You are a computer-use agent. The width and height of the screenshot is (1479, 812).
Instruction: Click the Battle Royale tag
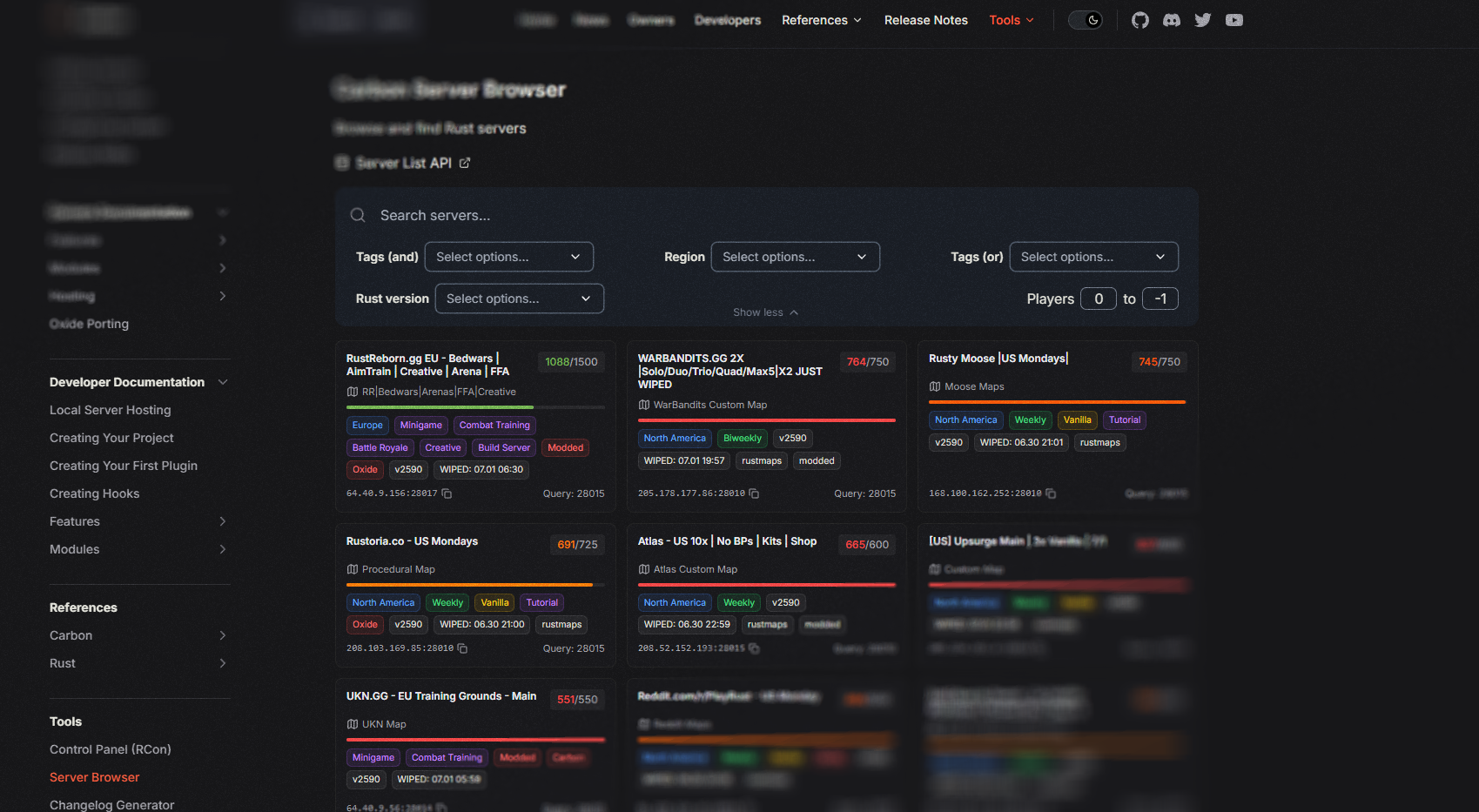(380, 448)
